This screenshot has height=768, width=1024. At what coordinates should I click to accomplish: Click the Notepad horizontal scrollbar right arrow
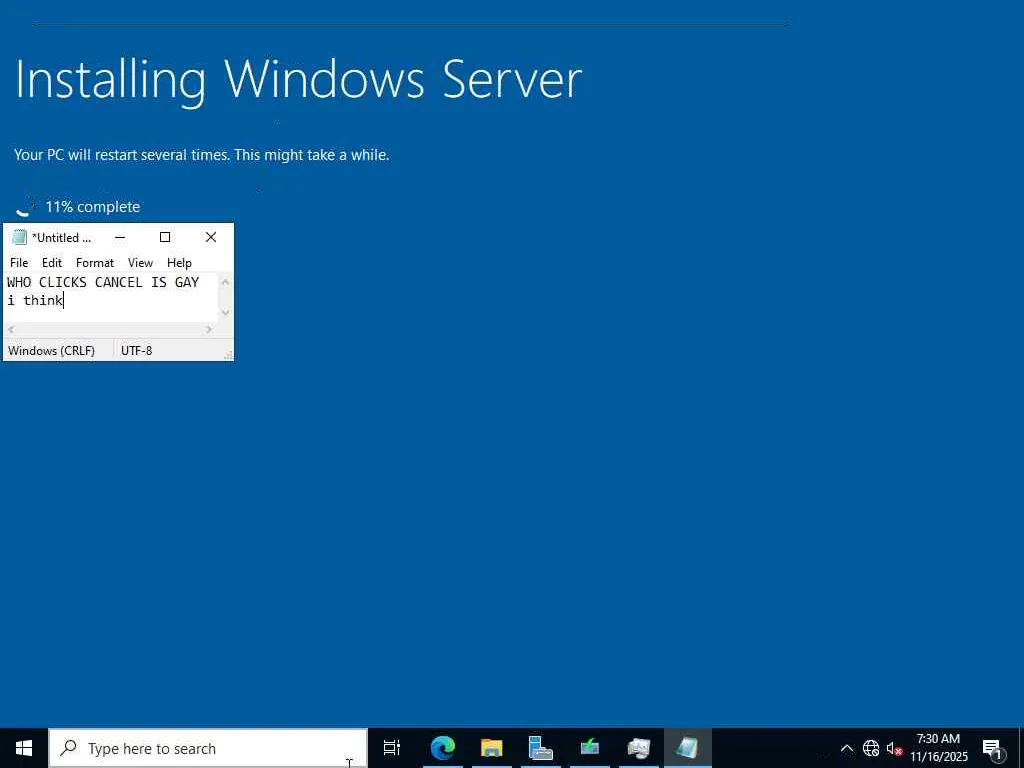pos(209,330)
